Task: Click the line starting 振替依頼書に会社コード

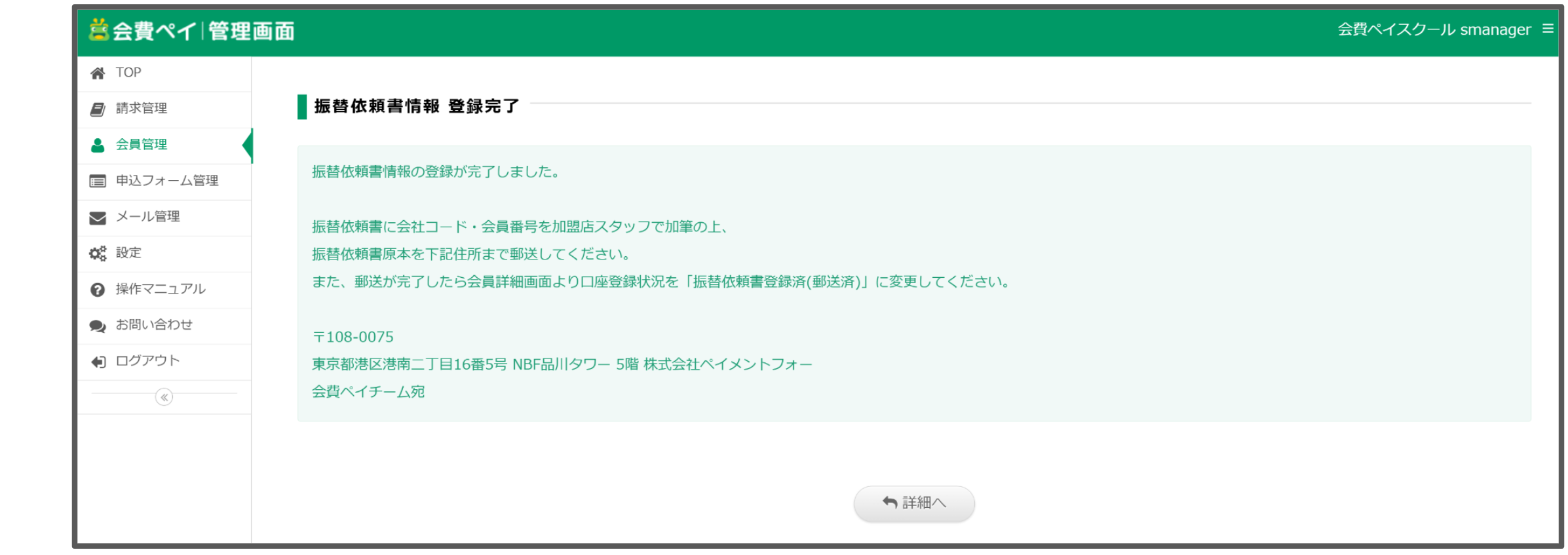Action: [520, 227]
